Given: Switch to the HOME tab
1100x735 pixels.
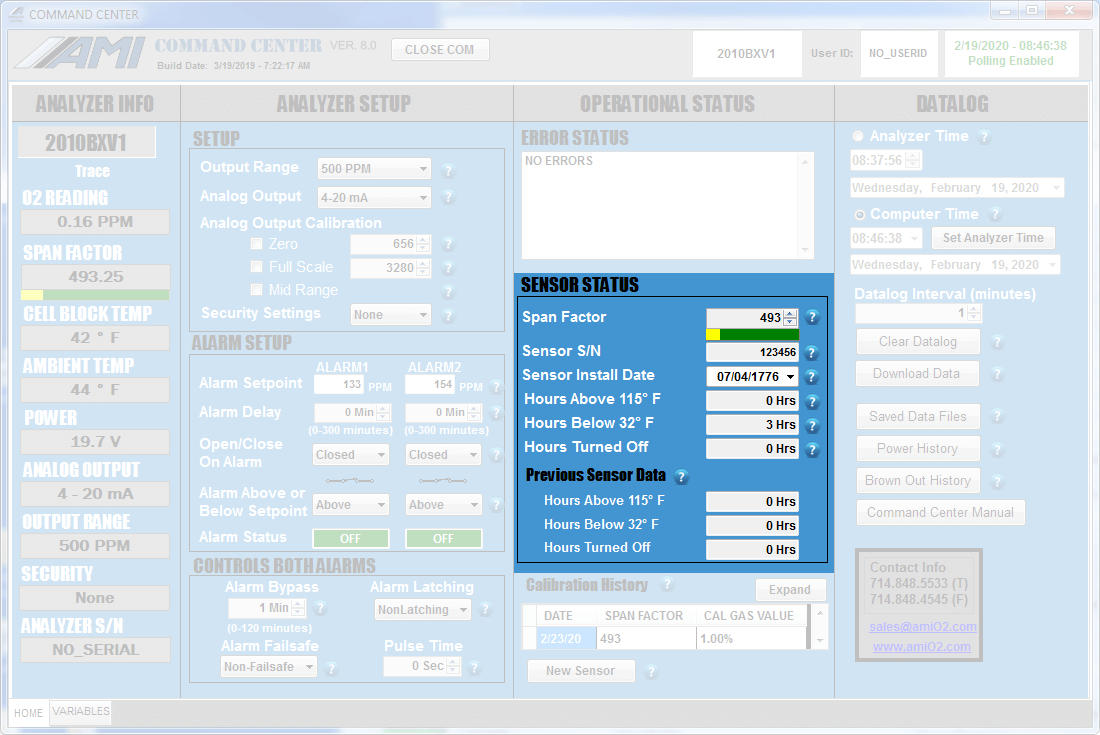Looking at the screenshot, I should [28, 713].
